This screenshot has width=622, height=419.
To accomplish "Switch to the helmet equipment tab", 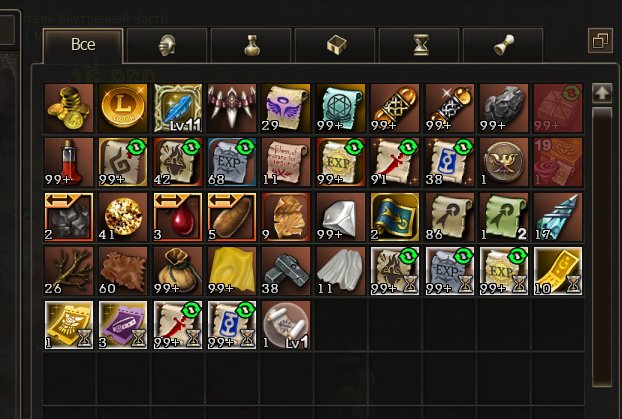I will coord(167,45).
